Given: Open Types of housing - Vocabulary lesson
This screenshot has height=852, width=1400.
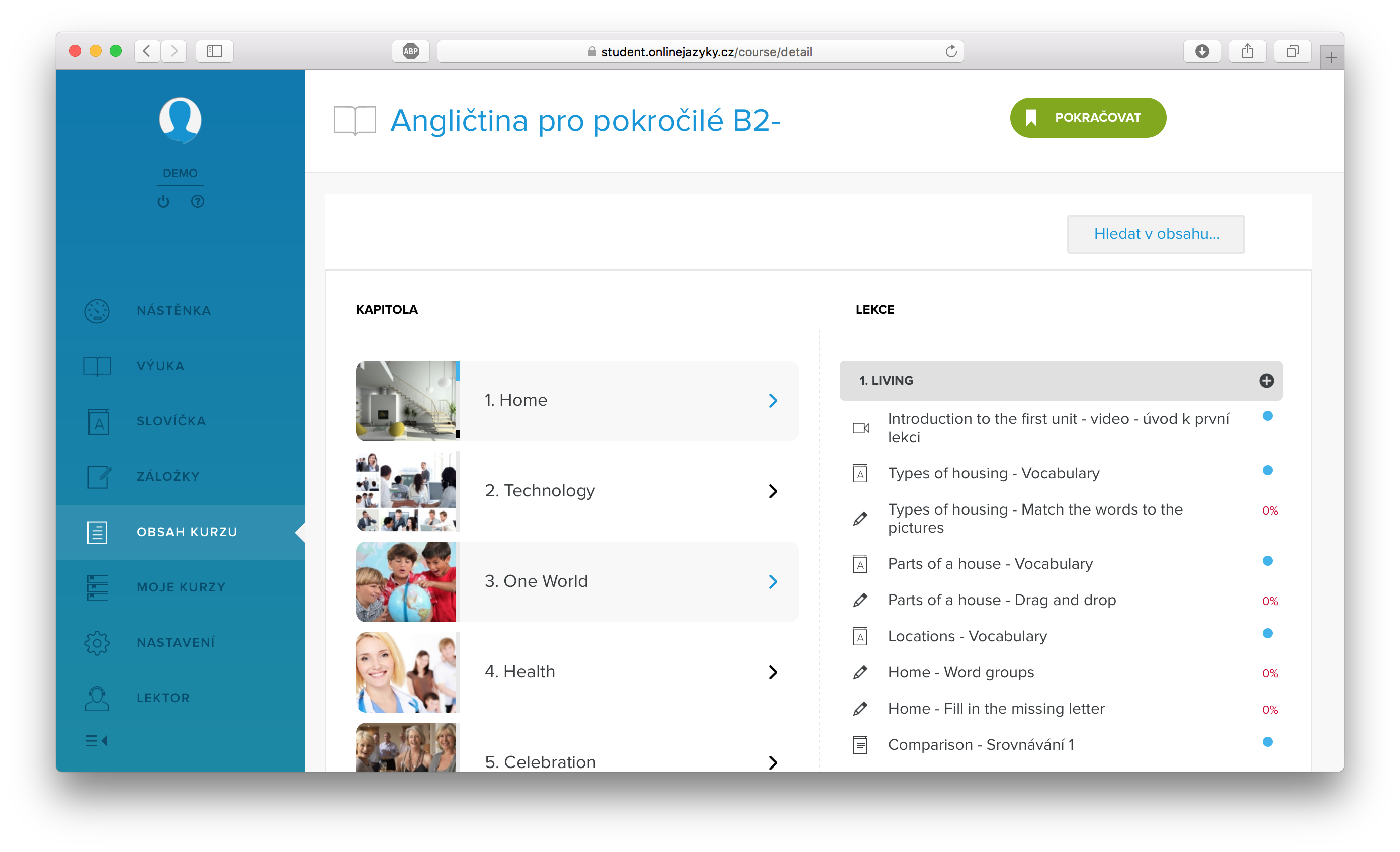Looking at the screenshot, I should click(994, 473).
